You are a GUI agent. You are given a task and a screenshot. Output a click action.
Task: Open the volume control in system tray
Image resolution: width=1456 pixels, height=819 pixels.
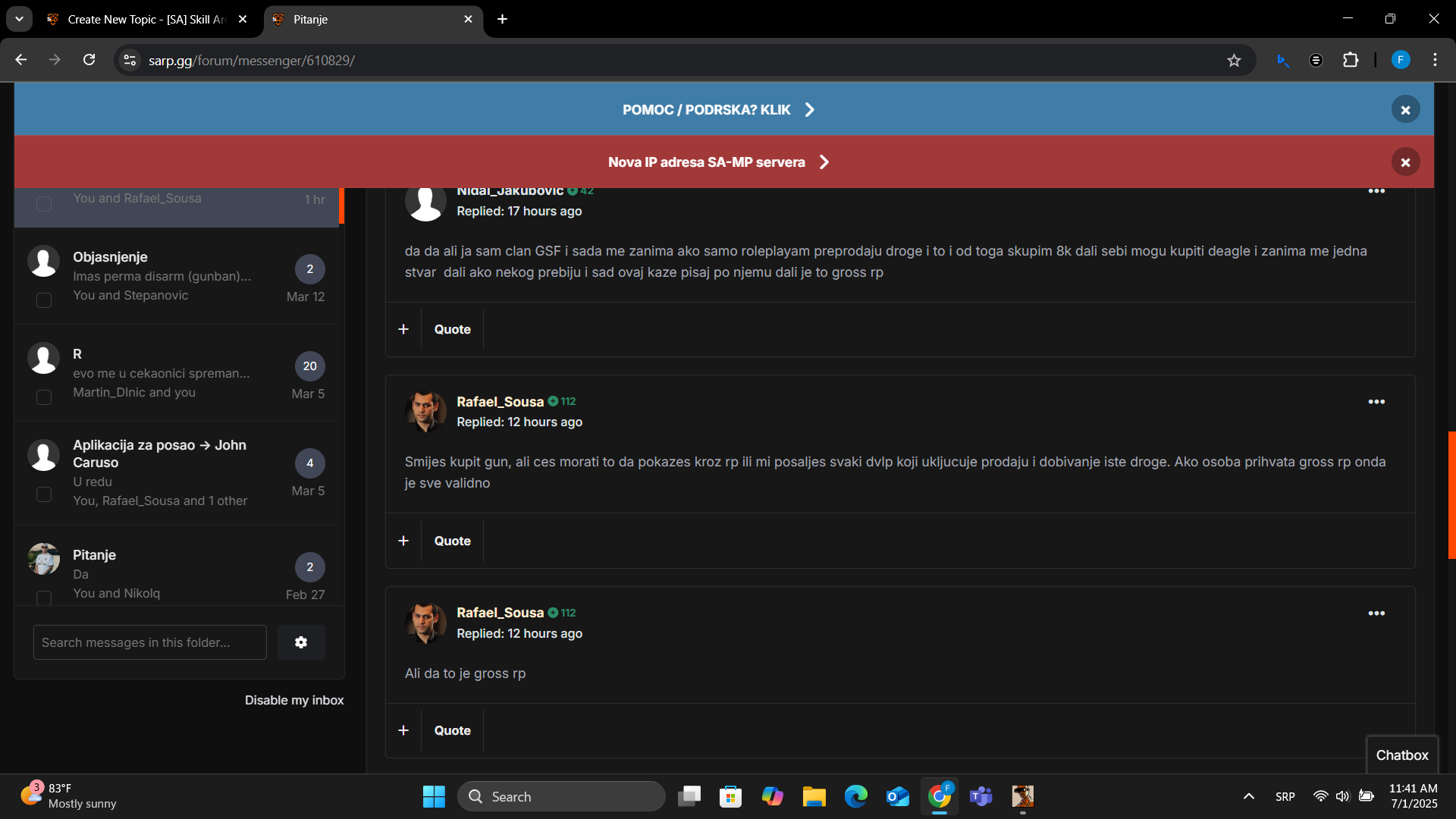1343,796
